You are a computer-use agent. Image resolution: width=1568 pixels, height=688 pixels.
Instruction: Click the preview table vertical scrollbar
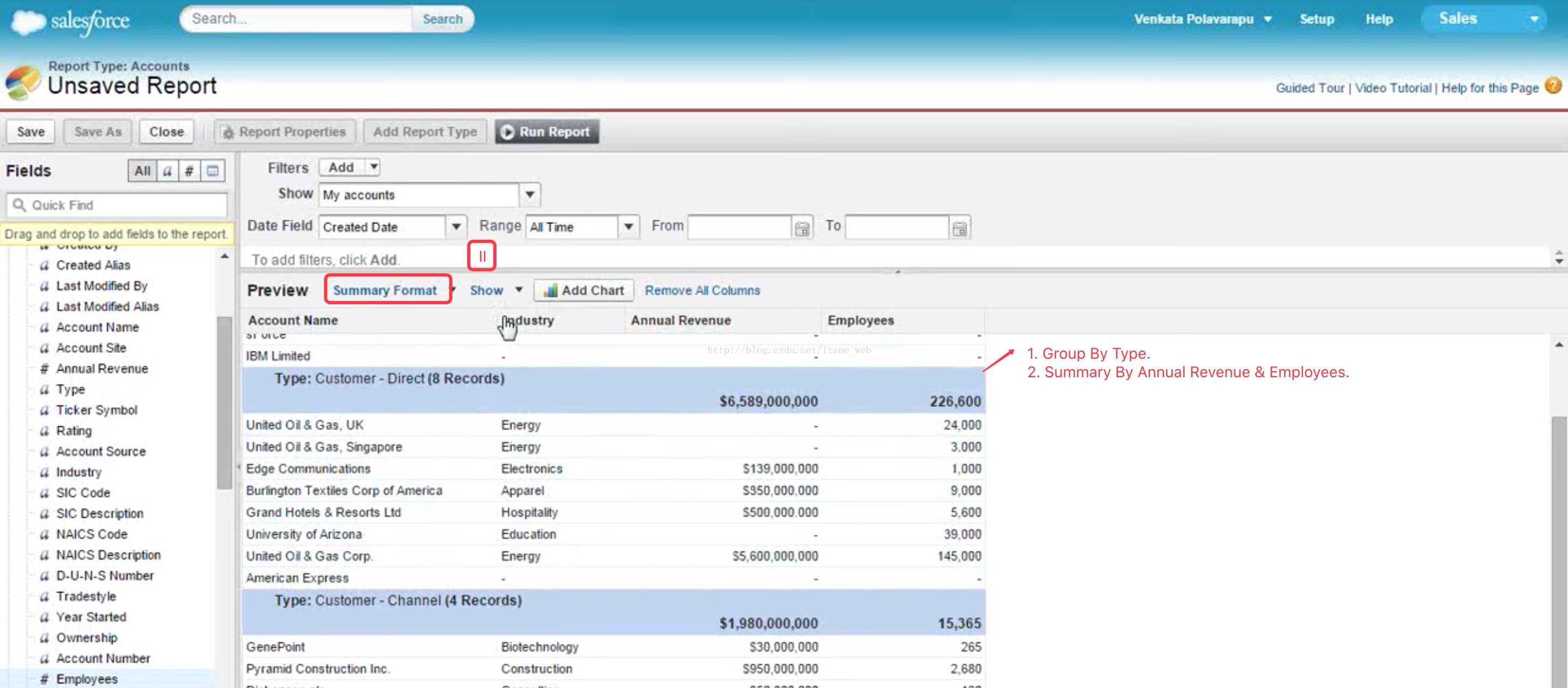pos(1558,551)
